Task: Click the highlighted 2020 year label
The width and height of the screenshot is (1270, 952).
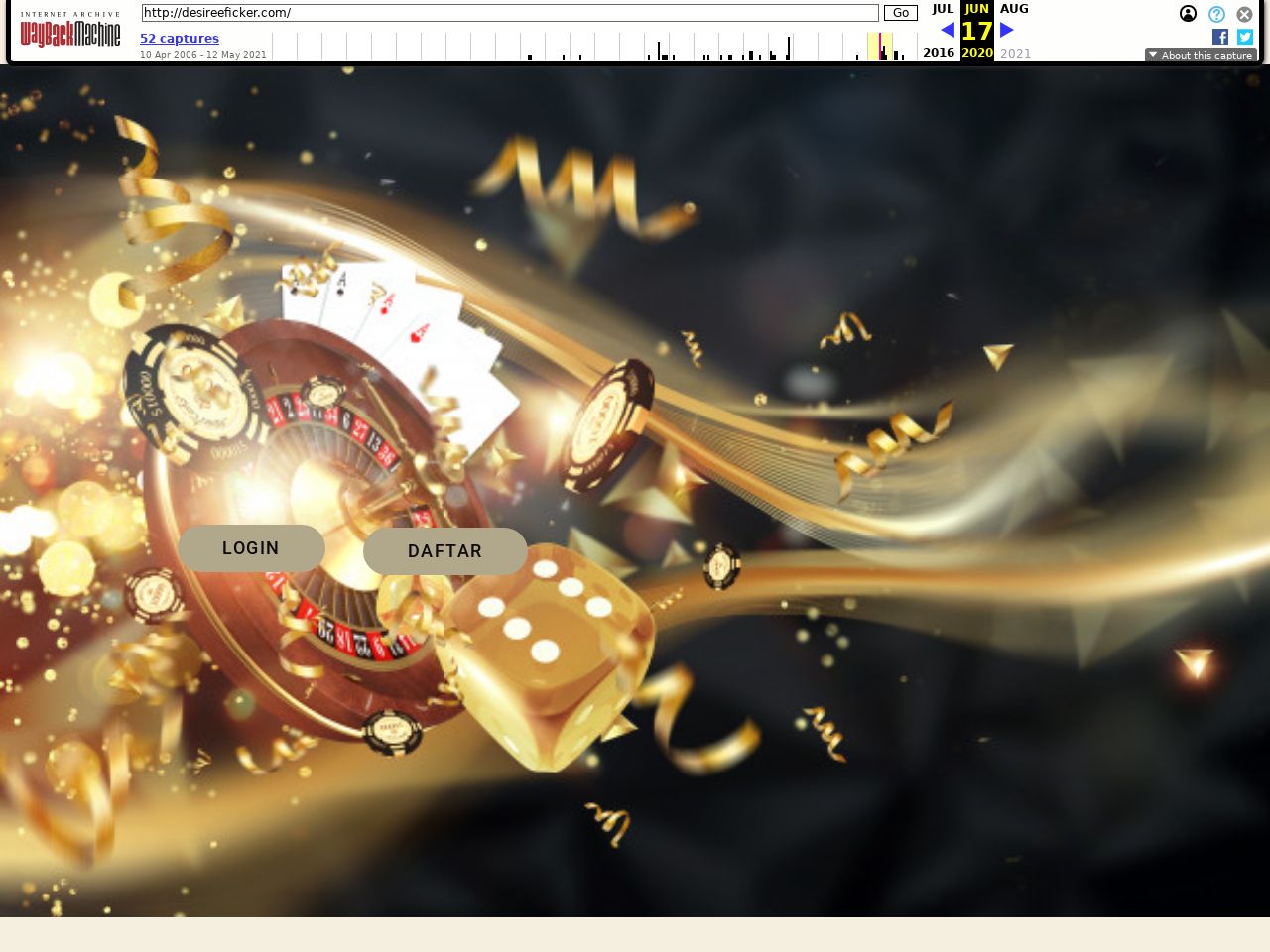Action: pos(977,53)
